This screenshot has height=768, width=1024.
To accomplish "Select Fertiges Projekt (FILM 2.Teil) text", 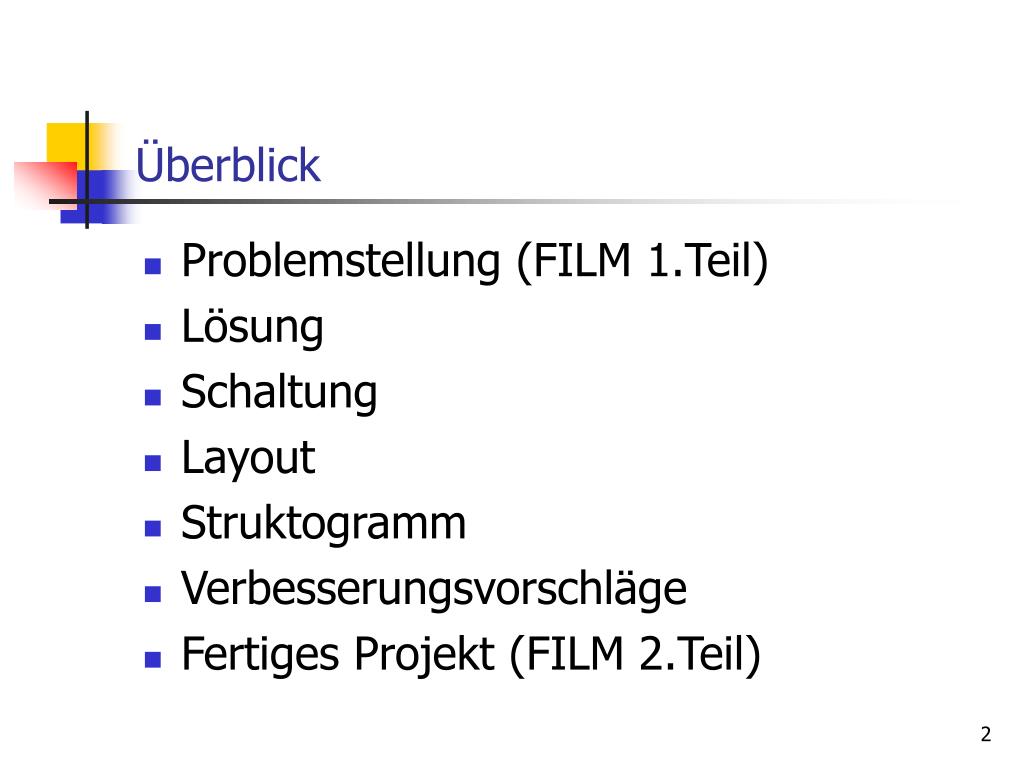I will (x=471, y=654).
